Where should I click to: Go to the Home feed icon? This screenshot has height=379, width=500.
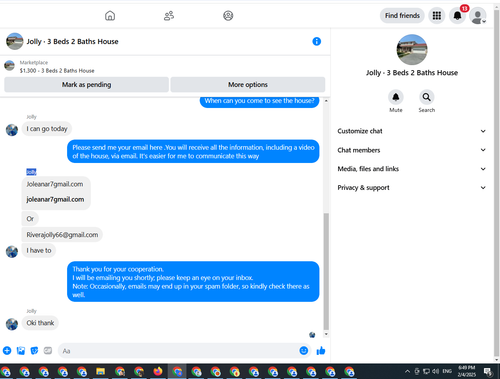(110, 16)
